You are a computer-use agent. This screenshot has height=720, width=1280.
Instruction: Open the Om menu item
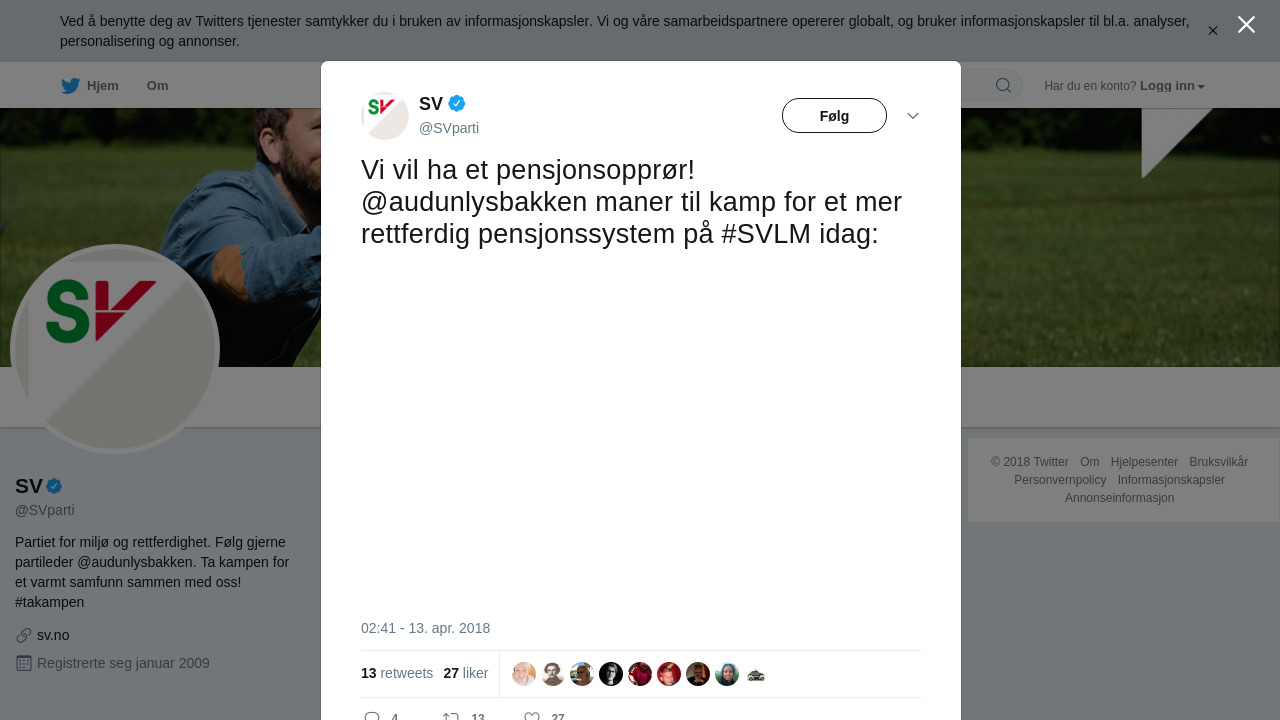(157, 86)
